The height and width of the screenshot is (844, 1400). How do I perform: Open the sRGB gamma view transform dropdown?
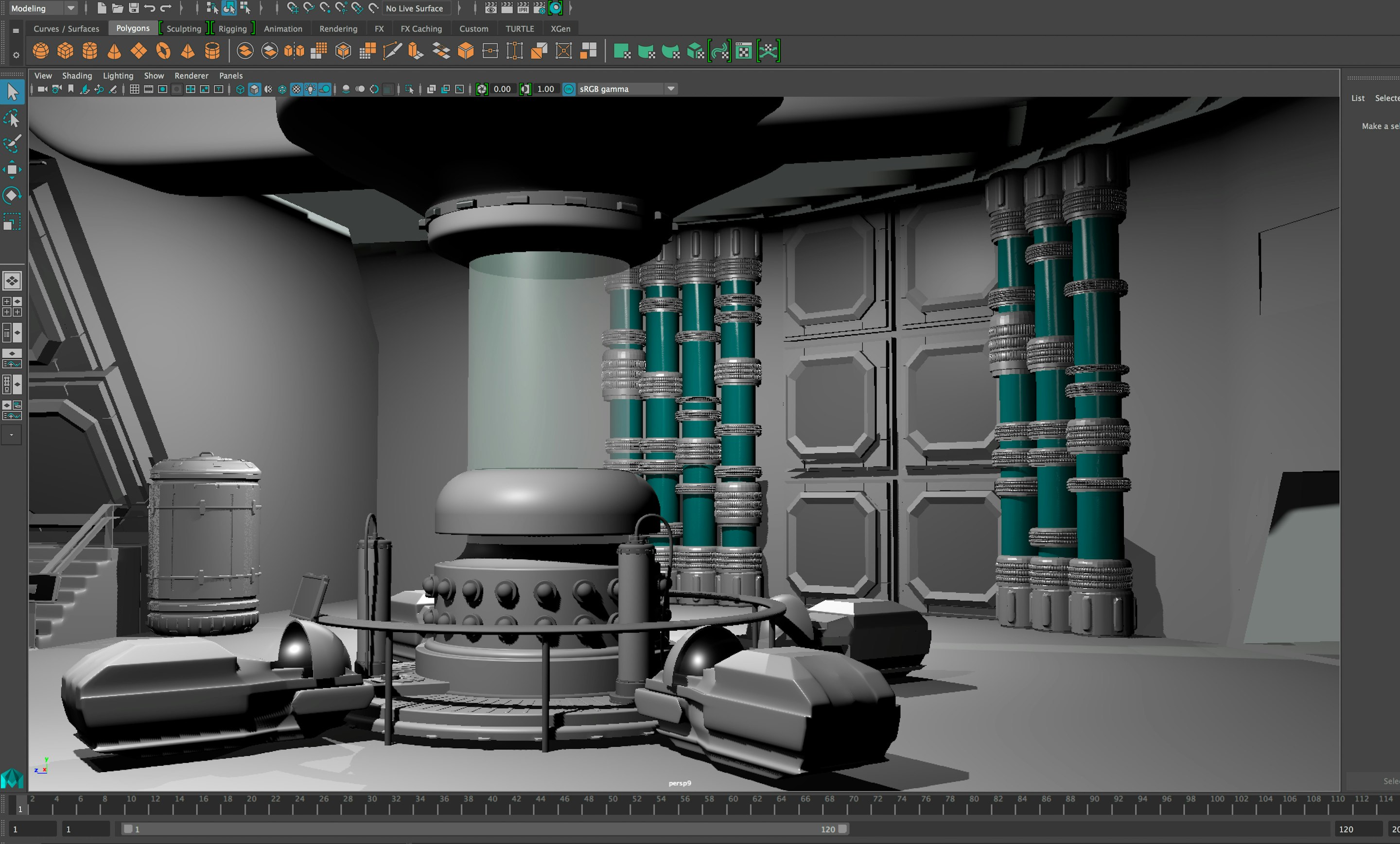[671, 89]
